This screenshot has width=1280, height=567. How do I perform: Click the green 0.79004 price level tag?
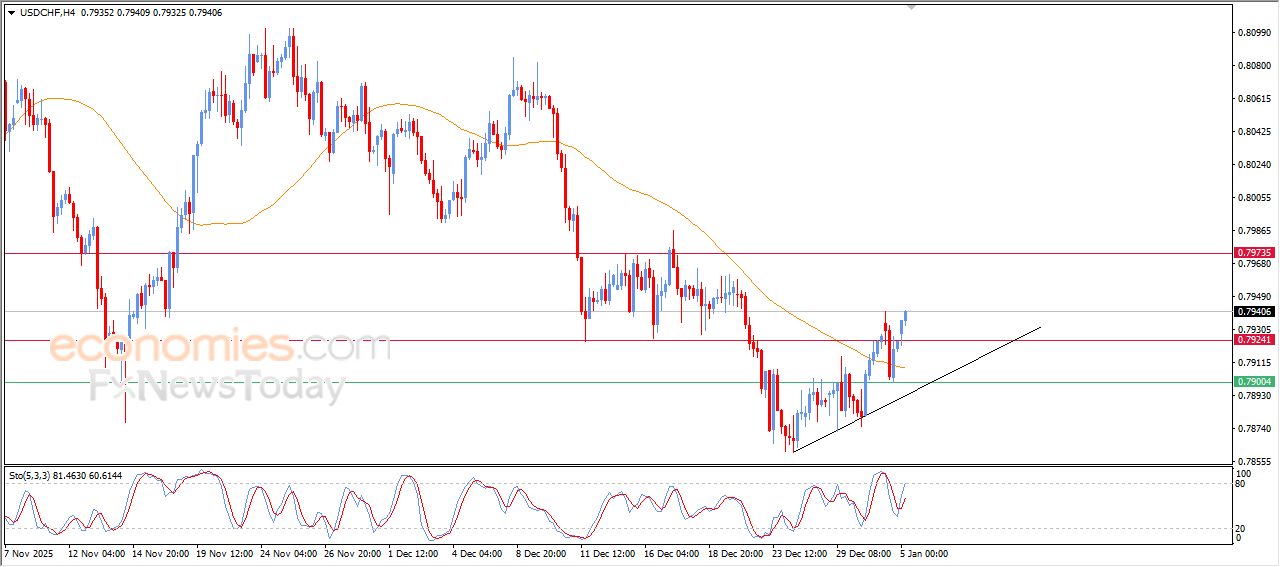click(x=1255, y=382)
